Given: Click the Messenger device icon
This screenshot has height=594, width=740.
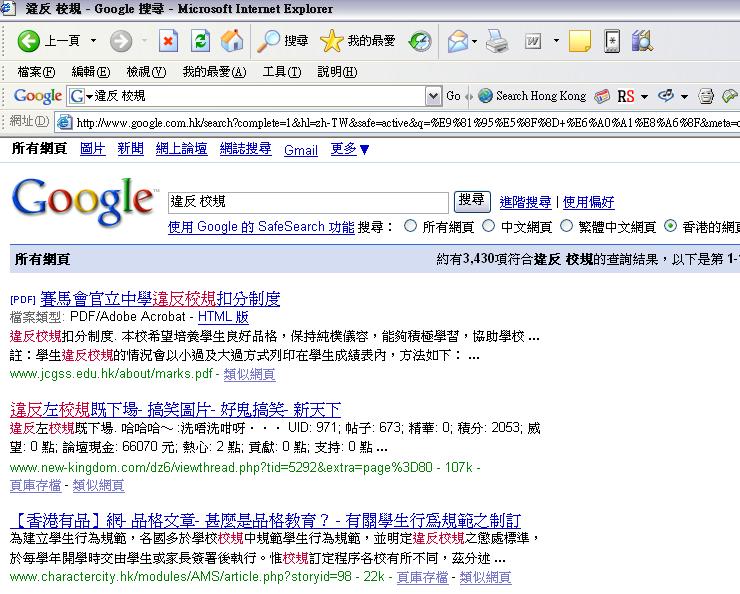Looking at the screenshot, I should [x=612, y=41].
